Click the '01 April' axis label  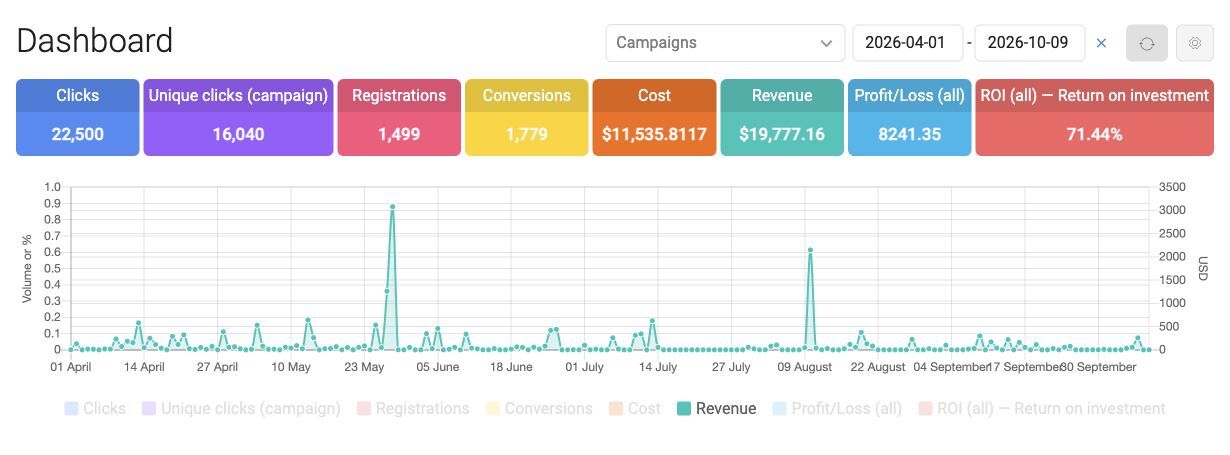[71, 367]
